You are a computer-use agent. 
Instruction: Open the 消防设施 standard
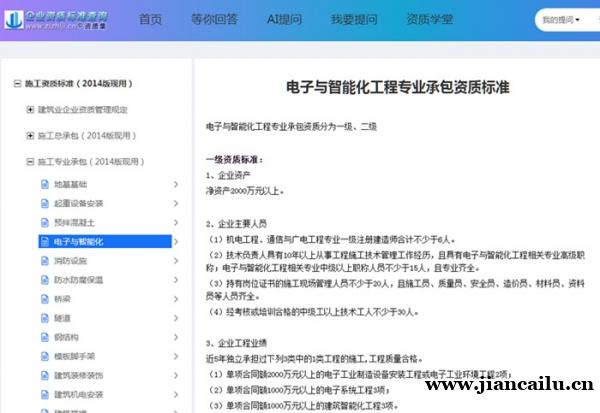pyautogui.click(x=70, y=261)
